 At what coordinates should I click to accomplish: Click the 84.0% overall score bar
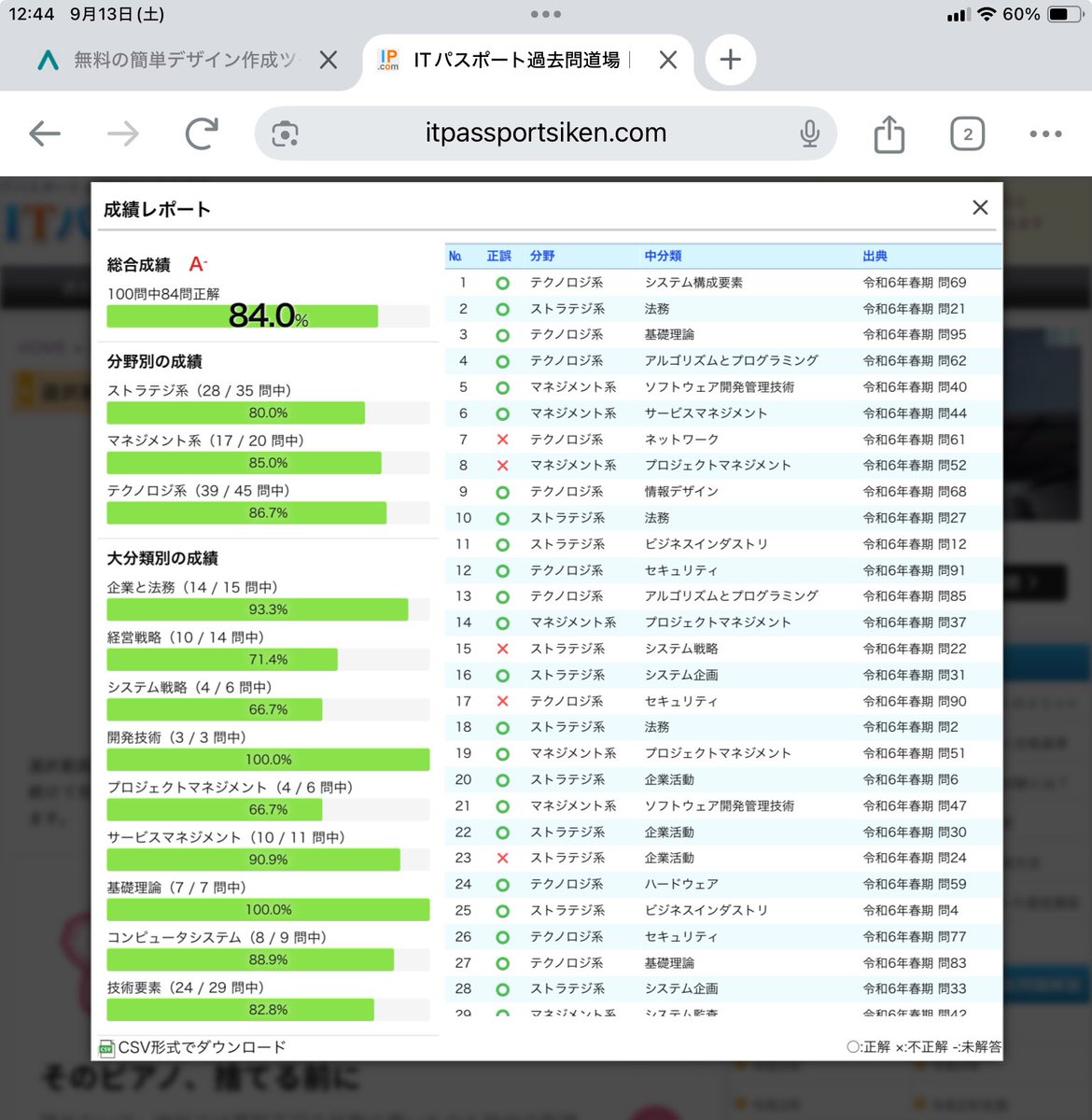point(268,316)
